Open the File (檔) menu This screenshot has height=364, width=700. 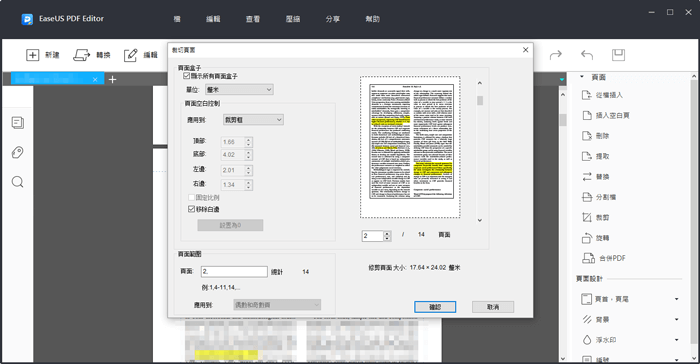177,19
